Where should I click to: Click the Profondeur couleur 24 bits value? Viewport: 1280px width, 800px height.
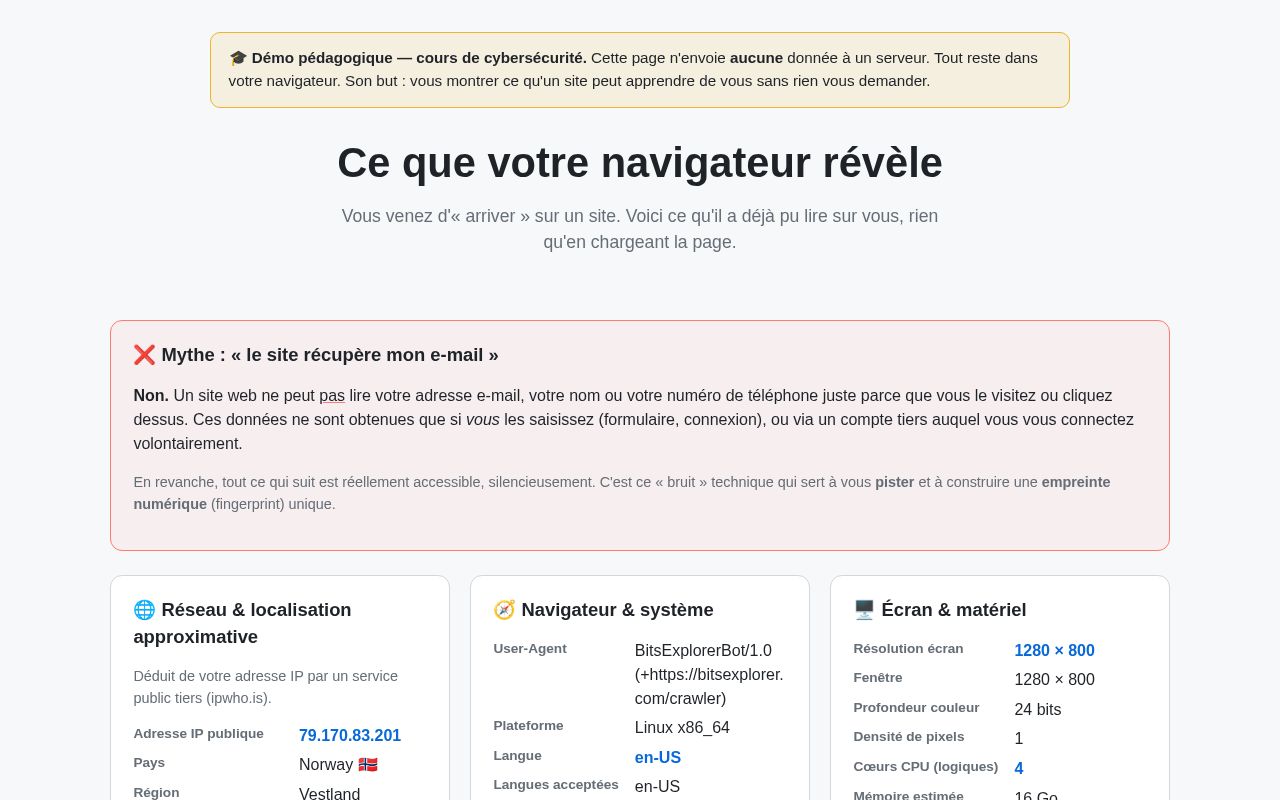(1037, 710)
